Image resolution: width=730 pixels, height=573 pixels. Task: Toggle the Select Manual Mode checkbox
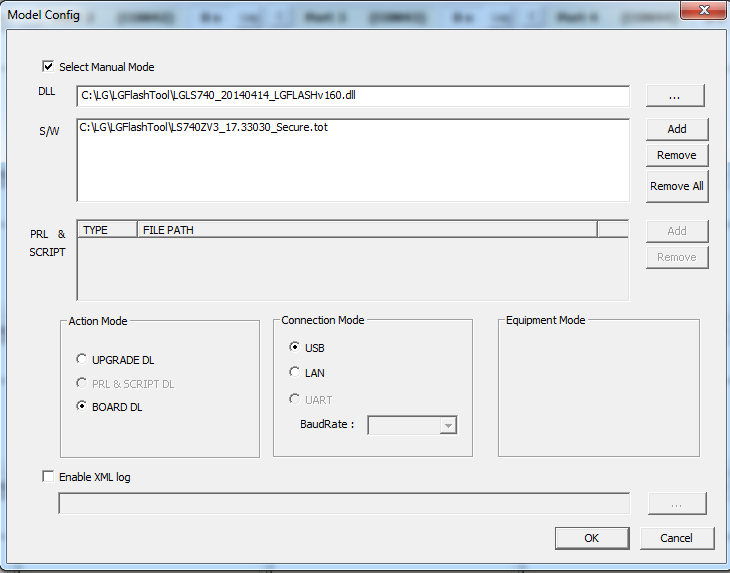point(48,67)
